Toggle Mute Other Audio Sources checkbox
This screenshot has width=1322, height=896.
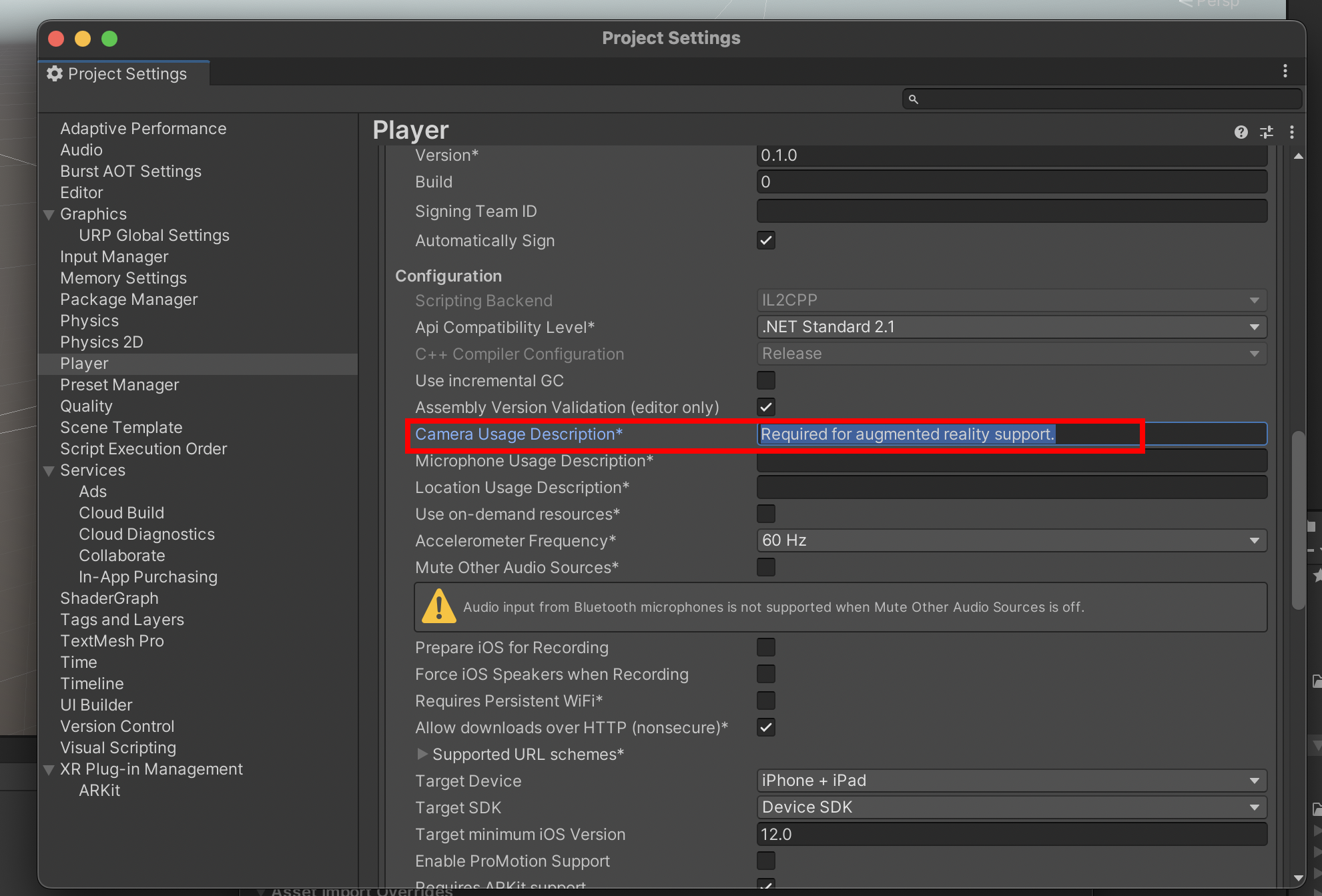[x=765, y=567]
